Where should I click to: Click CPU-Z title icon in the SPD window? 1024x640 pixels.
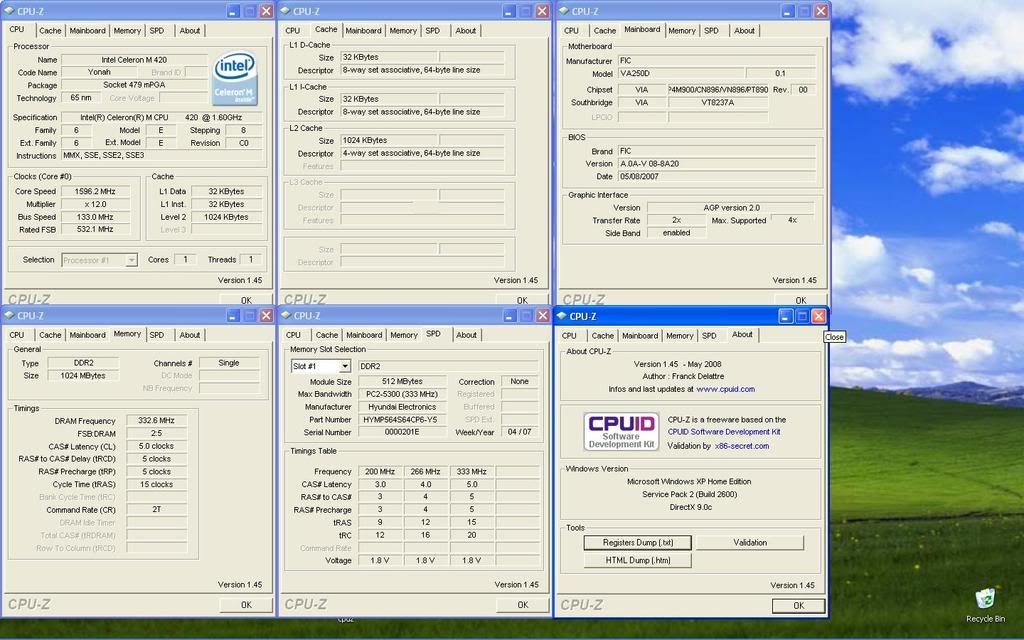(285, 315)
